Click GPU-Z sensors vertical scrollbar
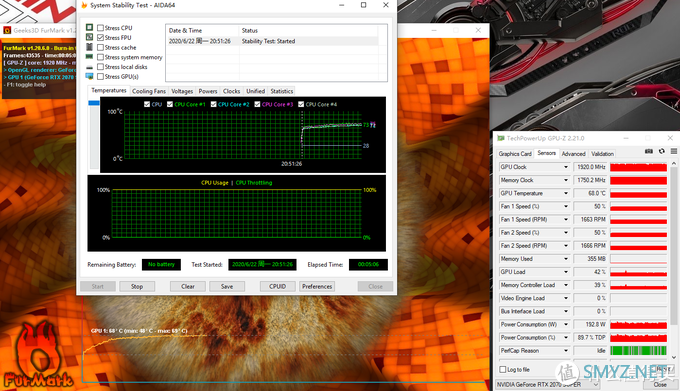The height and width of the screenshot is (391, 680). coord(673,245)
